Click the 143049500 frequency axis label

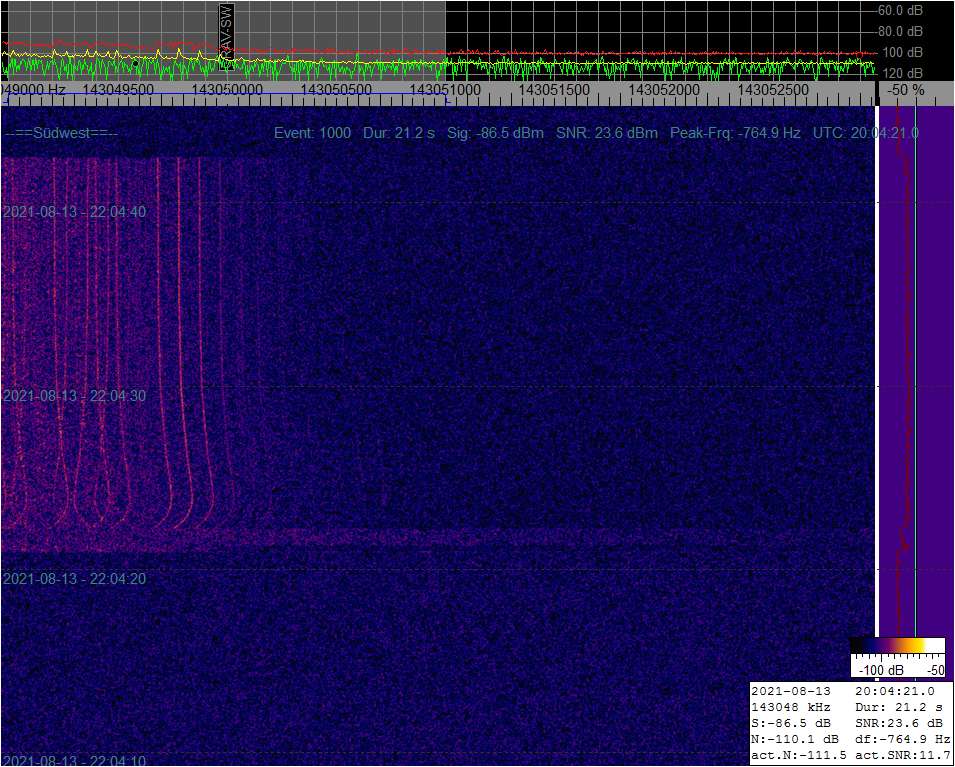coord(118,90)
